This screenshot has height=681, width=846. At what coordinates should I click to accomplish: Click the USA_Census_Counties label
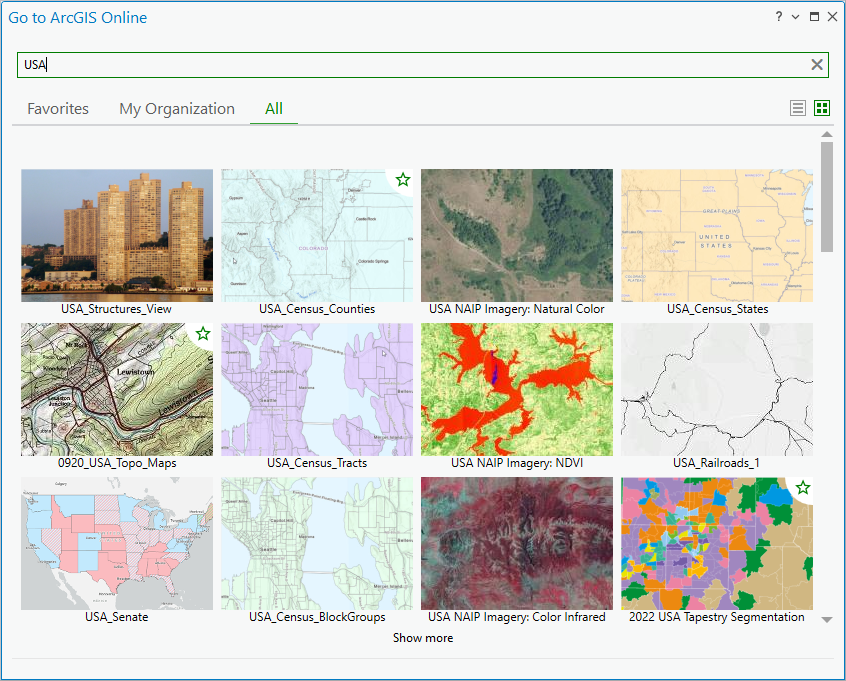point(317,309)
